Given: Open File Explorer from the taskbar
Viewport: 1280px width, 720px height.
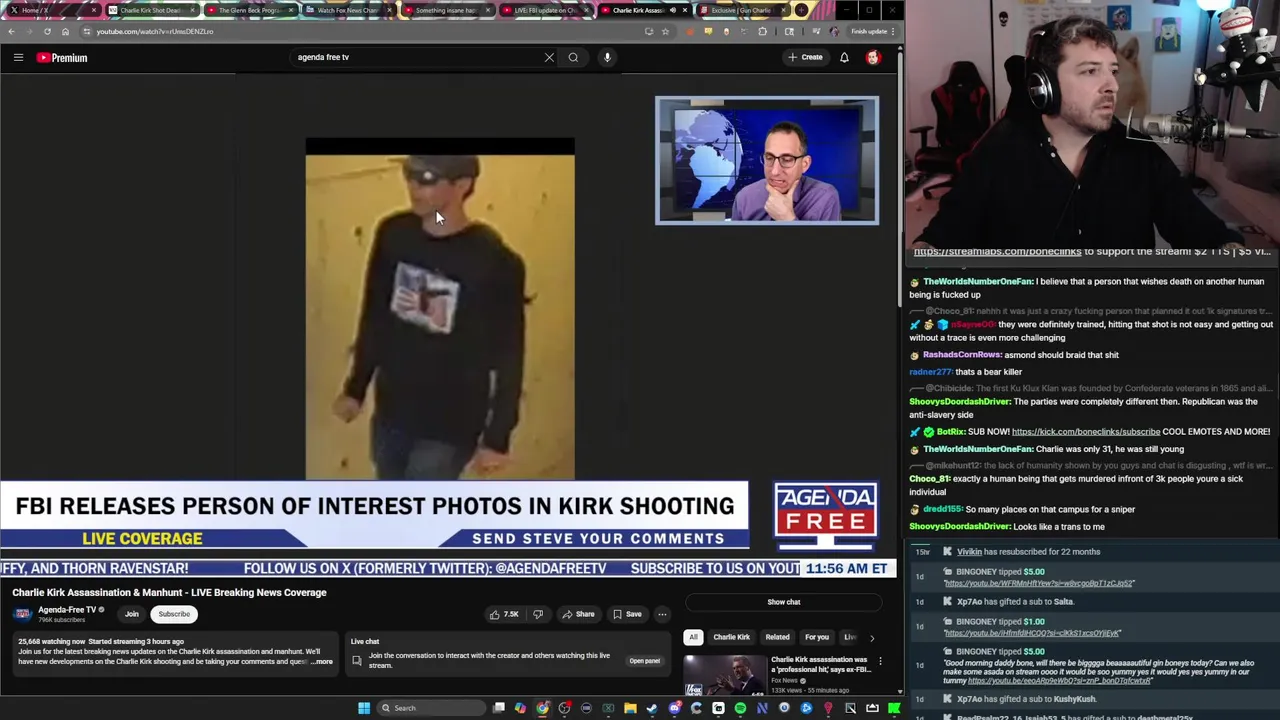Looking at the screenshot, I should click(630, 708).
